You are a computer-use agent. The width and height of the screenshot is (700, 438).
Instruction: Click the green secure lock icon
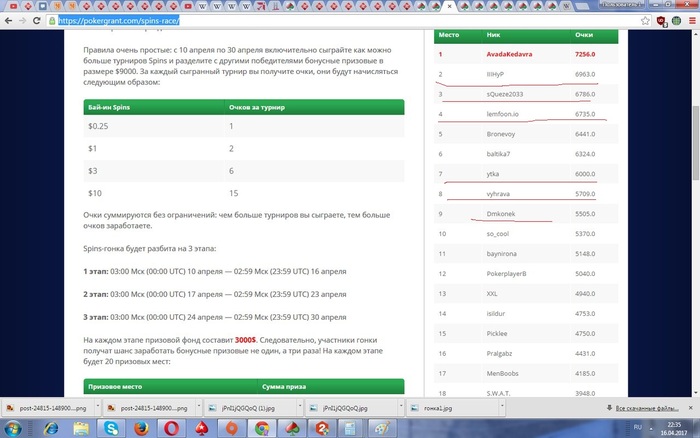(x=52, y=21)
